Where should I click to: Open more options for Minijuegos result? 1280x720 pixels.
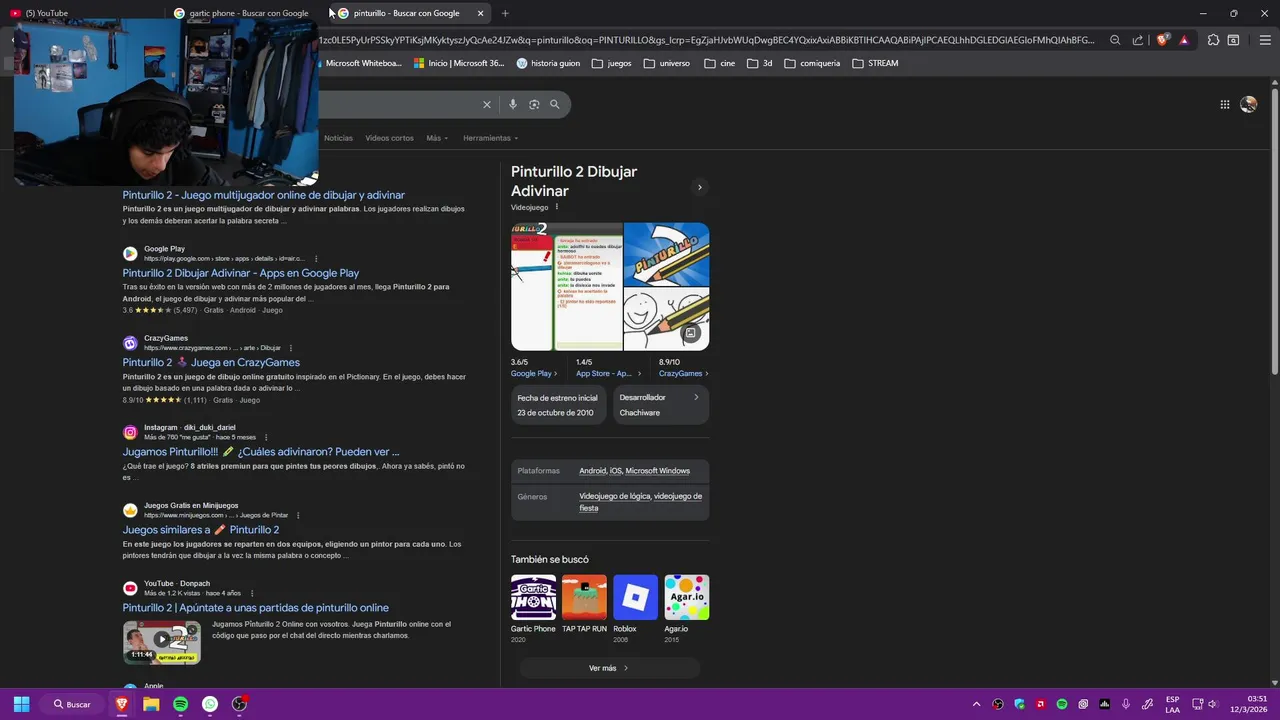[x=298, y=515]
